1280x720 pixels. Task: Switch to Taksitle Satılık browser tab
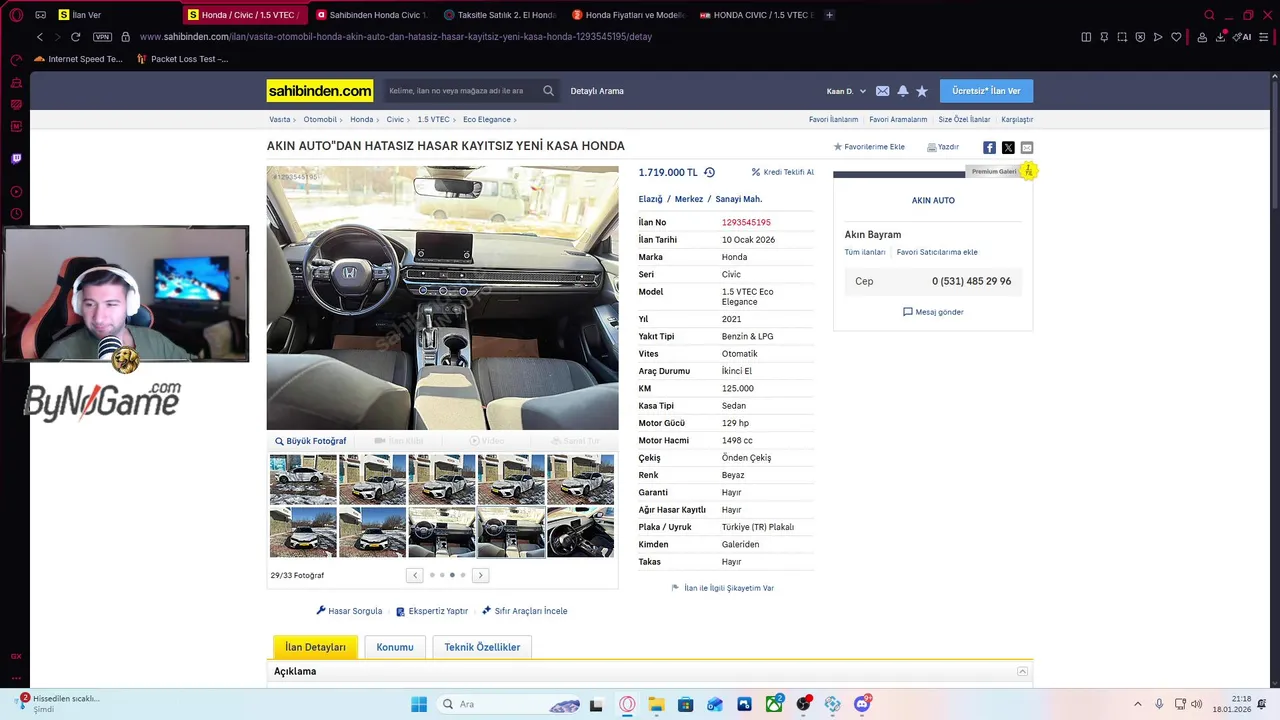(500, 15)
